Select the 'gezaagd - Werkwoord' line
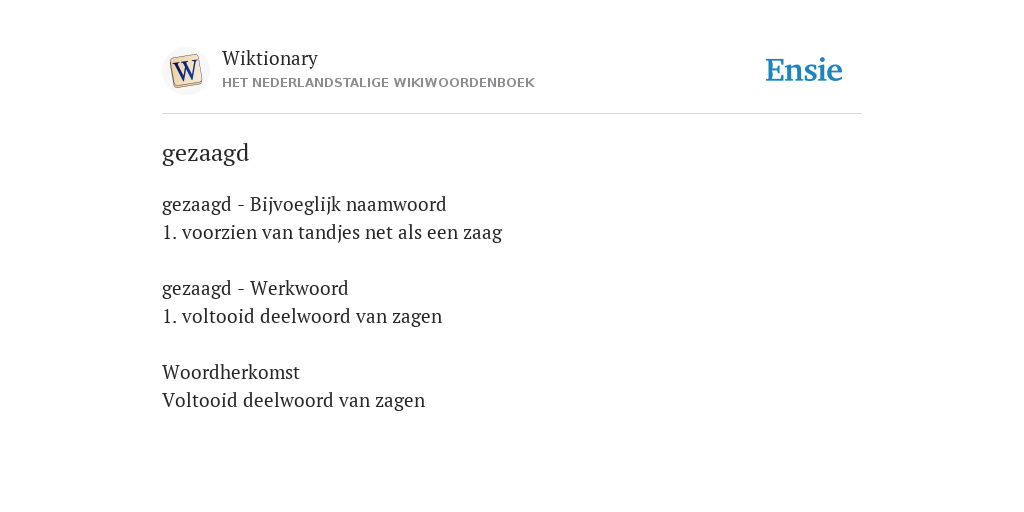The height and width of the screenshot is (512, 1024). (x=255, y=289)
